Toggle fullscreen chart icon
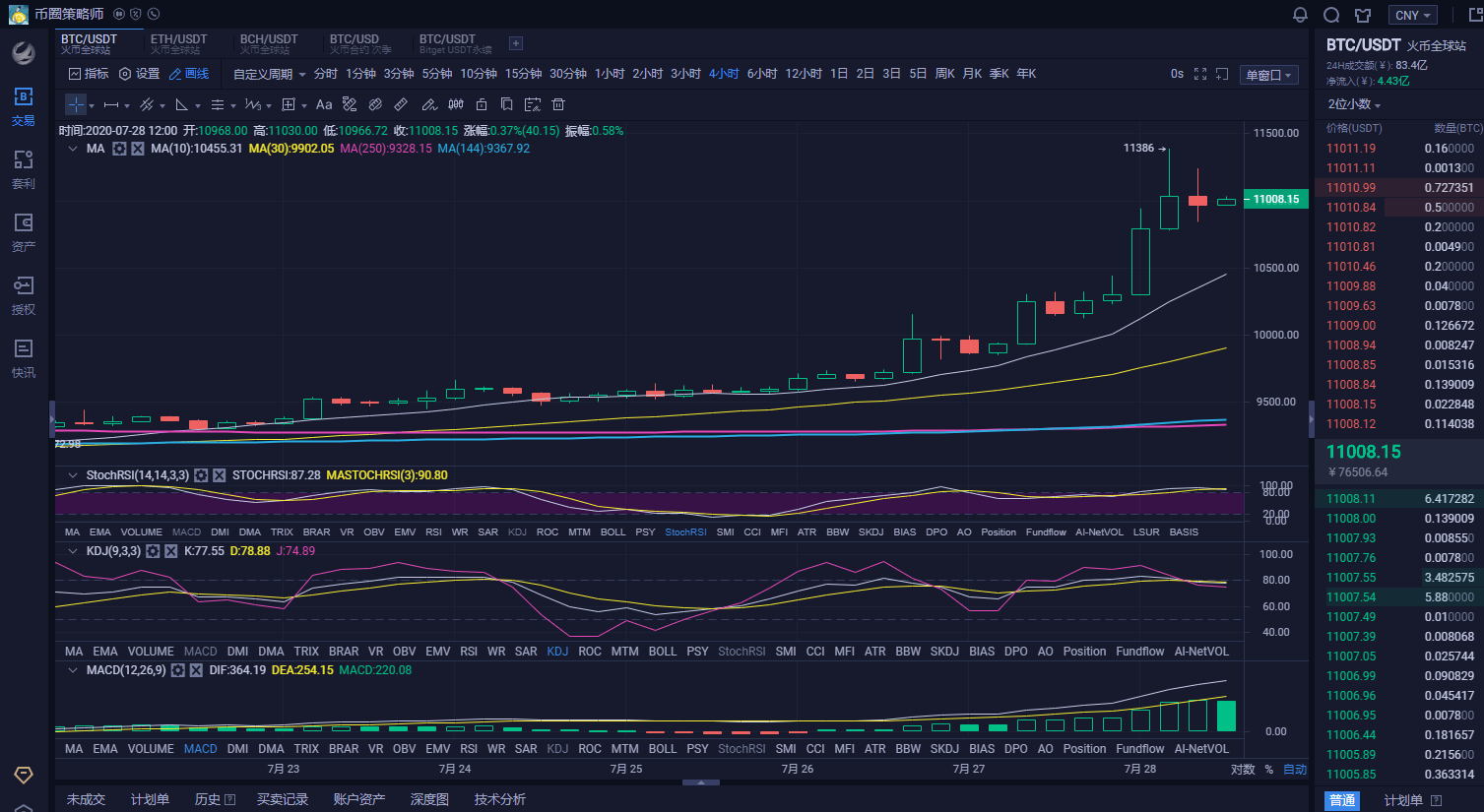Screen dimensions: 1484x812 (x=1200, y=74)
